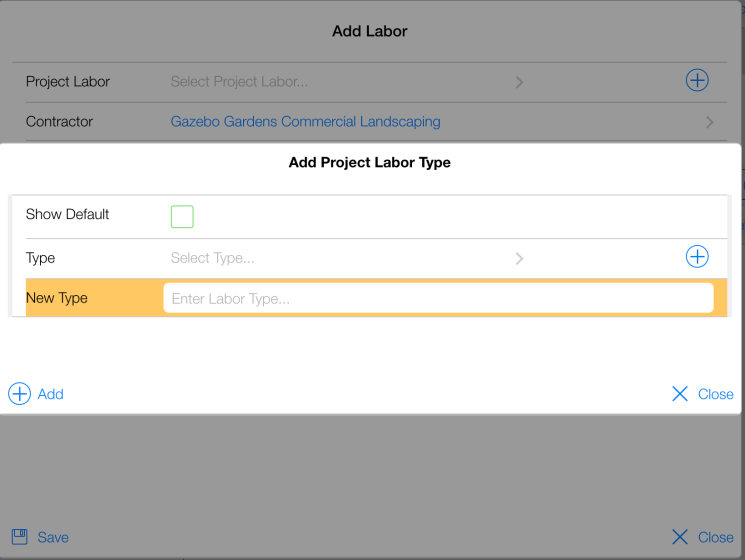Click the X icon in the bottom bar
This screenshot has width=745, height=560.
click(x=680, y=537)
